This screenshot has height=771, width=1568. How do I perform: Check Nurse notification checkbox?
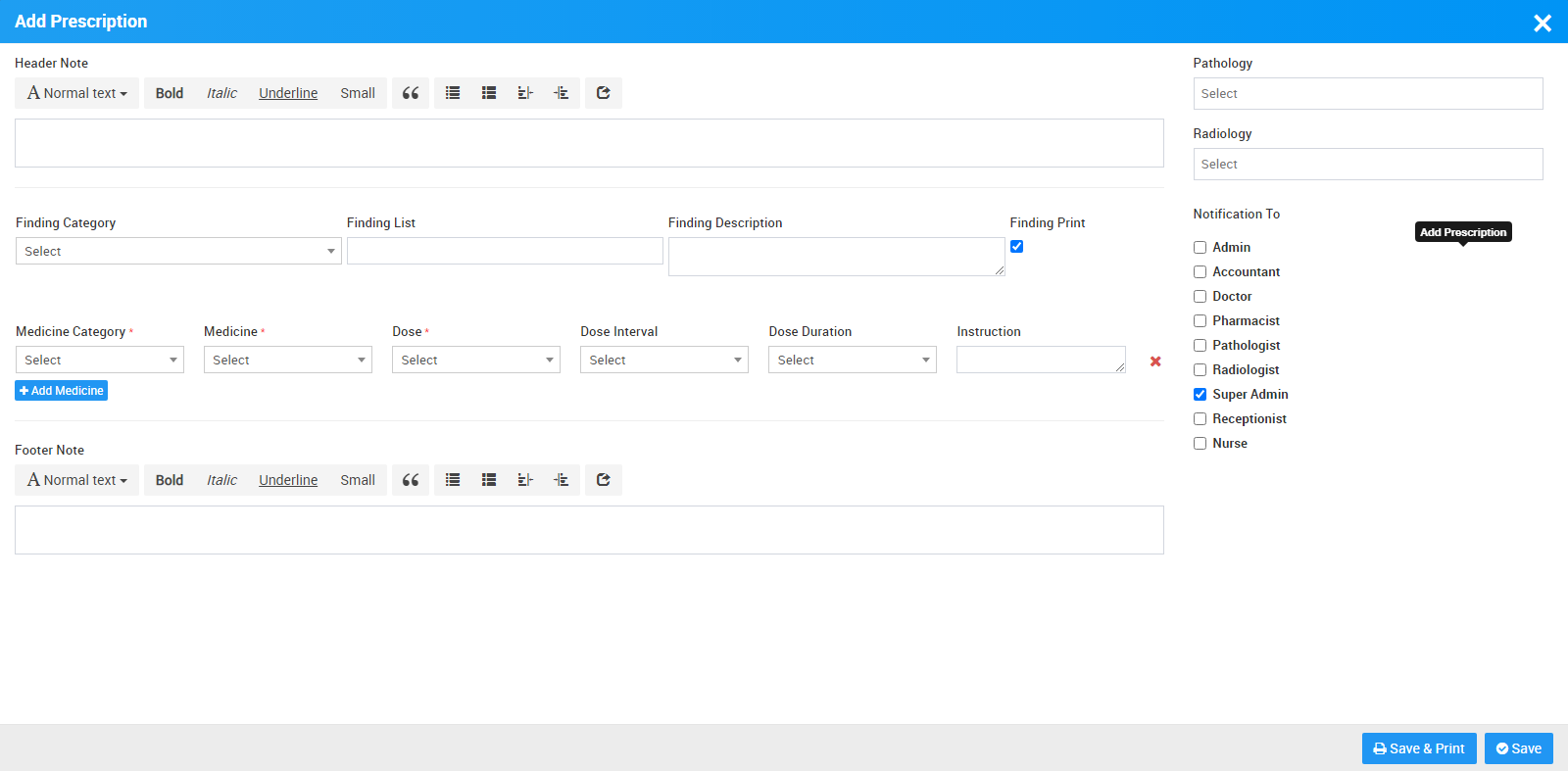tap(1200, 444)
